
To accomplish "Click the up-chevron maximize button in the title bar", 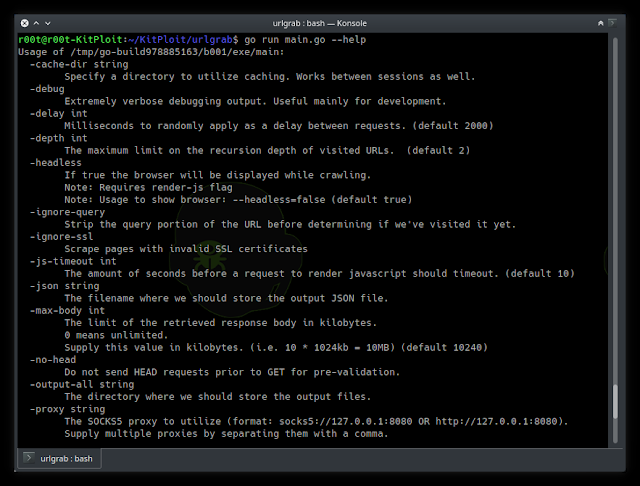I will coord(36,23).
